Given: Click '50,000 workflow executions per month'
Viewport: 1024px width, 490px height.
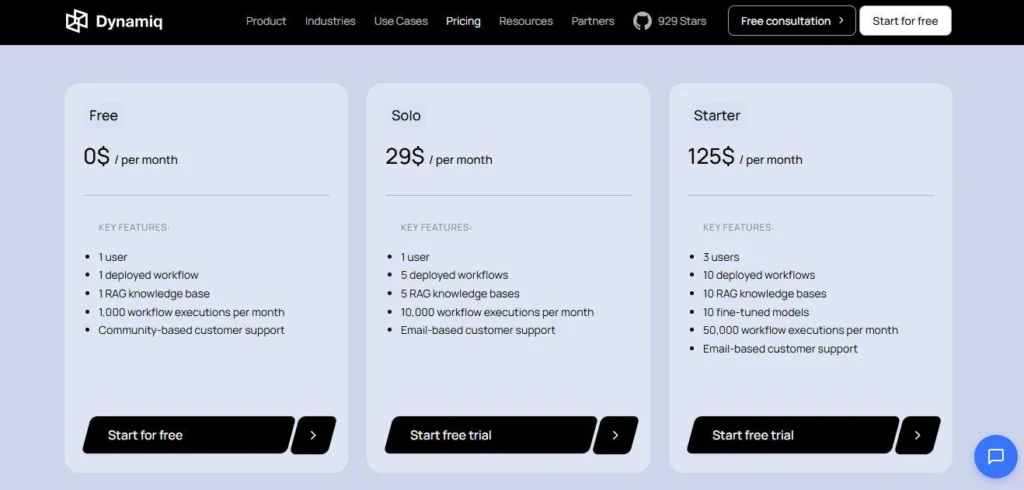Looking at the screenshot, I should click(801, 331).
